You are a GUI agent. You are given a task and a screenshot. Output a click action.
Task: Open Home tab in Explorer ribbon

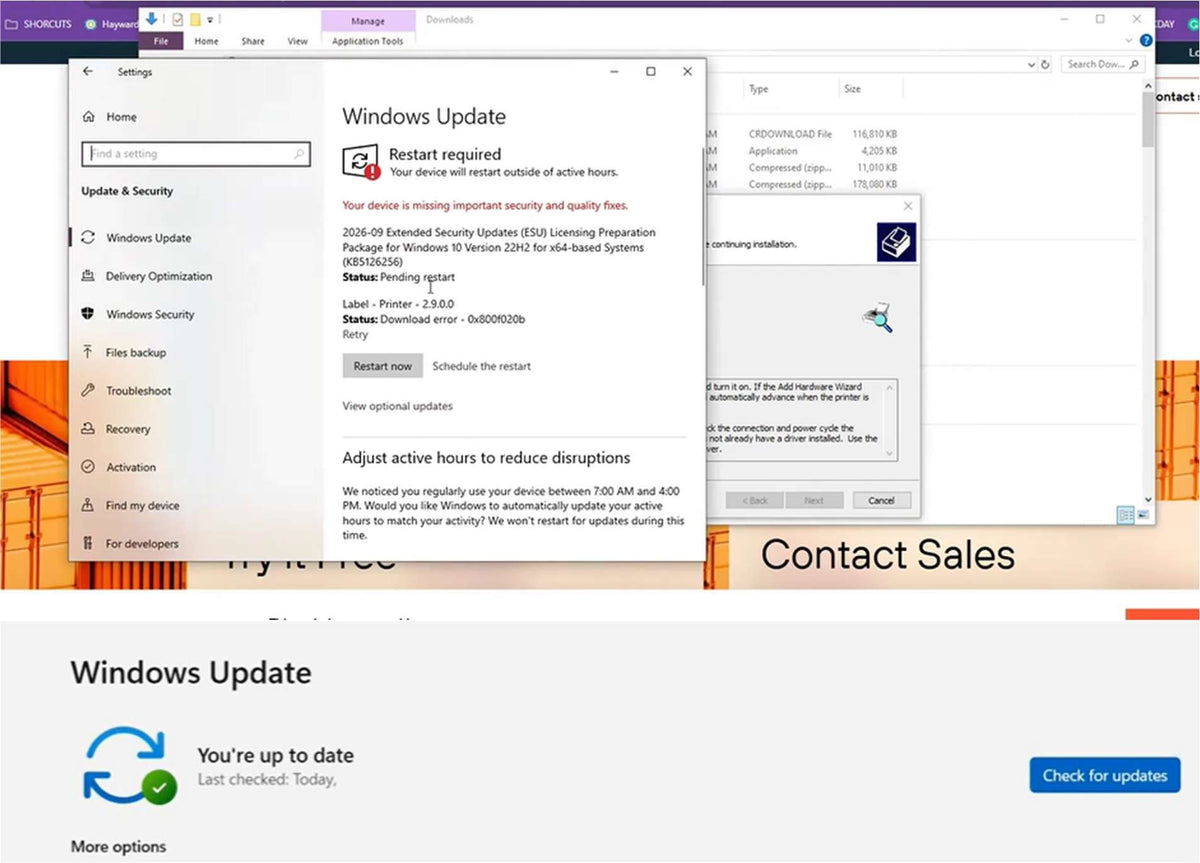207,41
